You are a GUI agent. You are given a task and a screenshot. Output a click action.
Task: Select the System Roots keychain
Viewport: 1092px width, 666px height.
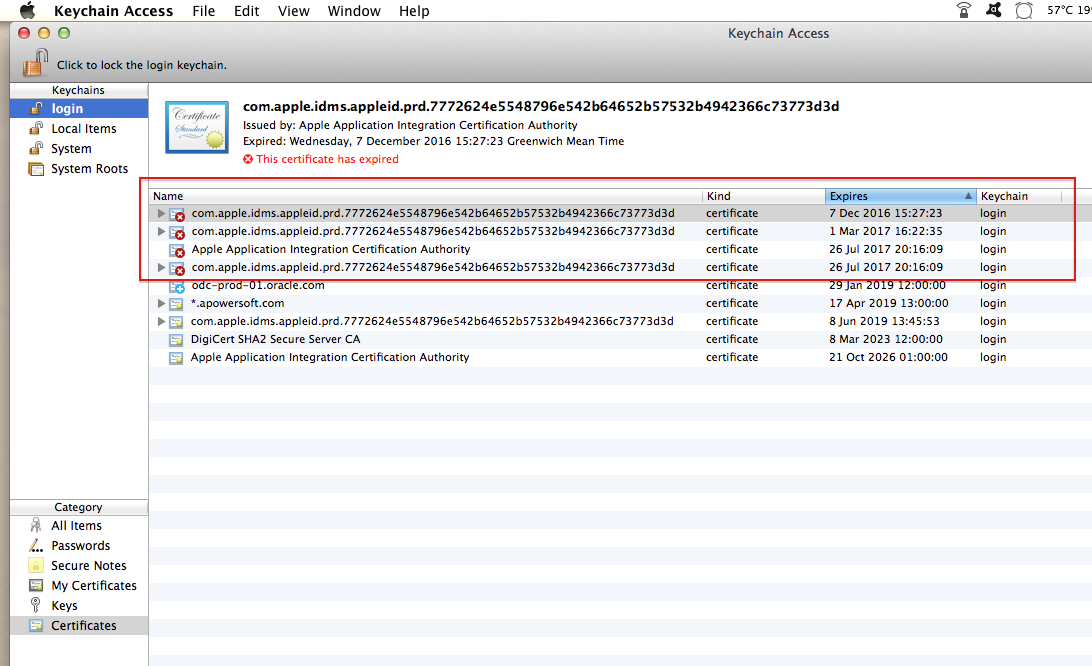point(89,169)
